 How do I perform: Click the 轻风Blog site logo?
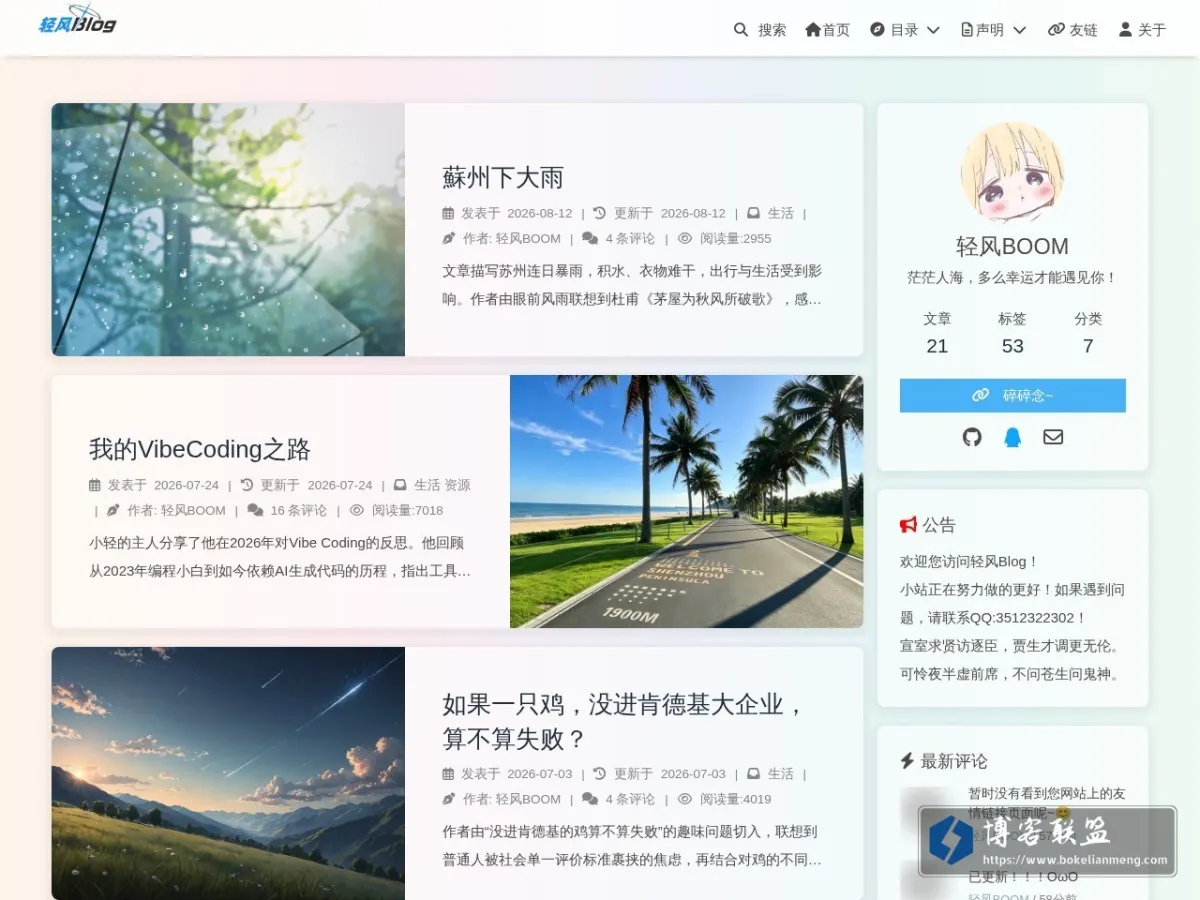78,19
